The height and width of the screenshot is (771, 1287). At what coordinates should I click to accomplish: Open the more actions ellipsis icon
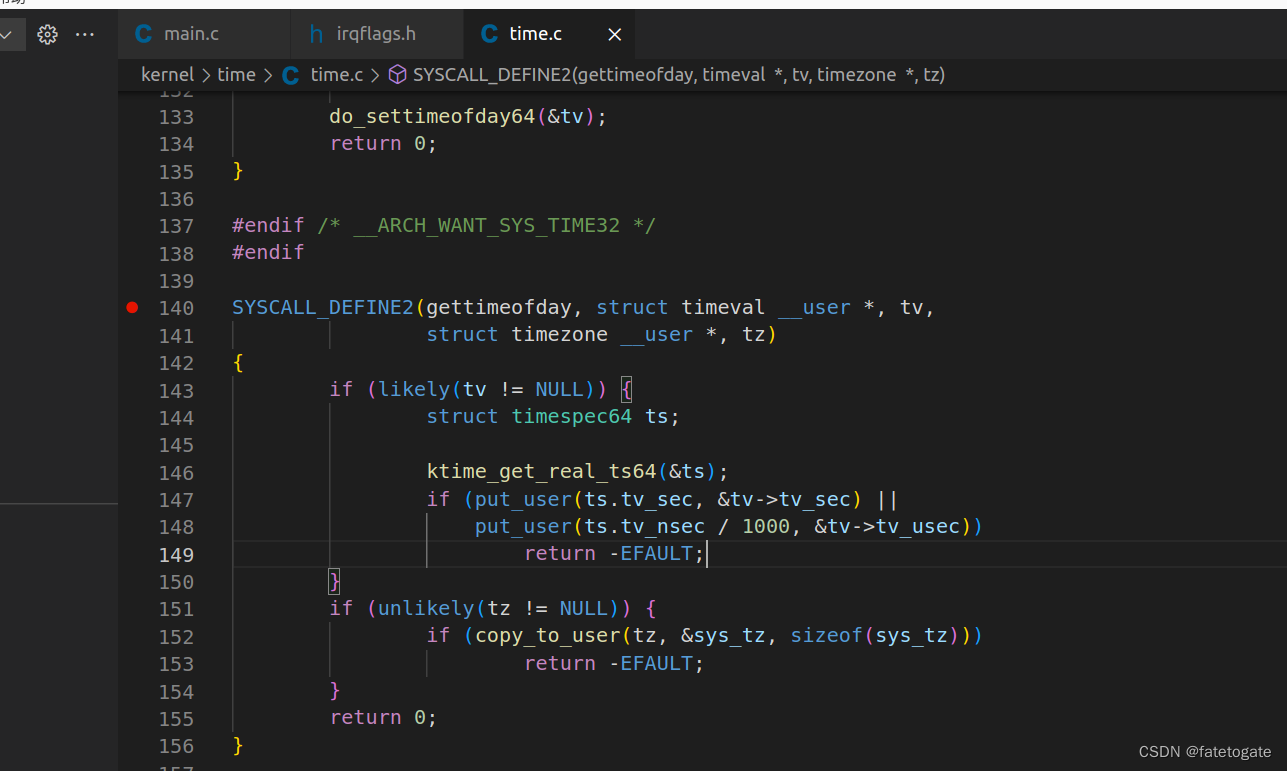[84, 34]
